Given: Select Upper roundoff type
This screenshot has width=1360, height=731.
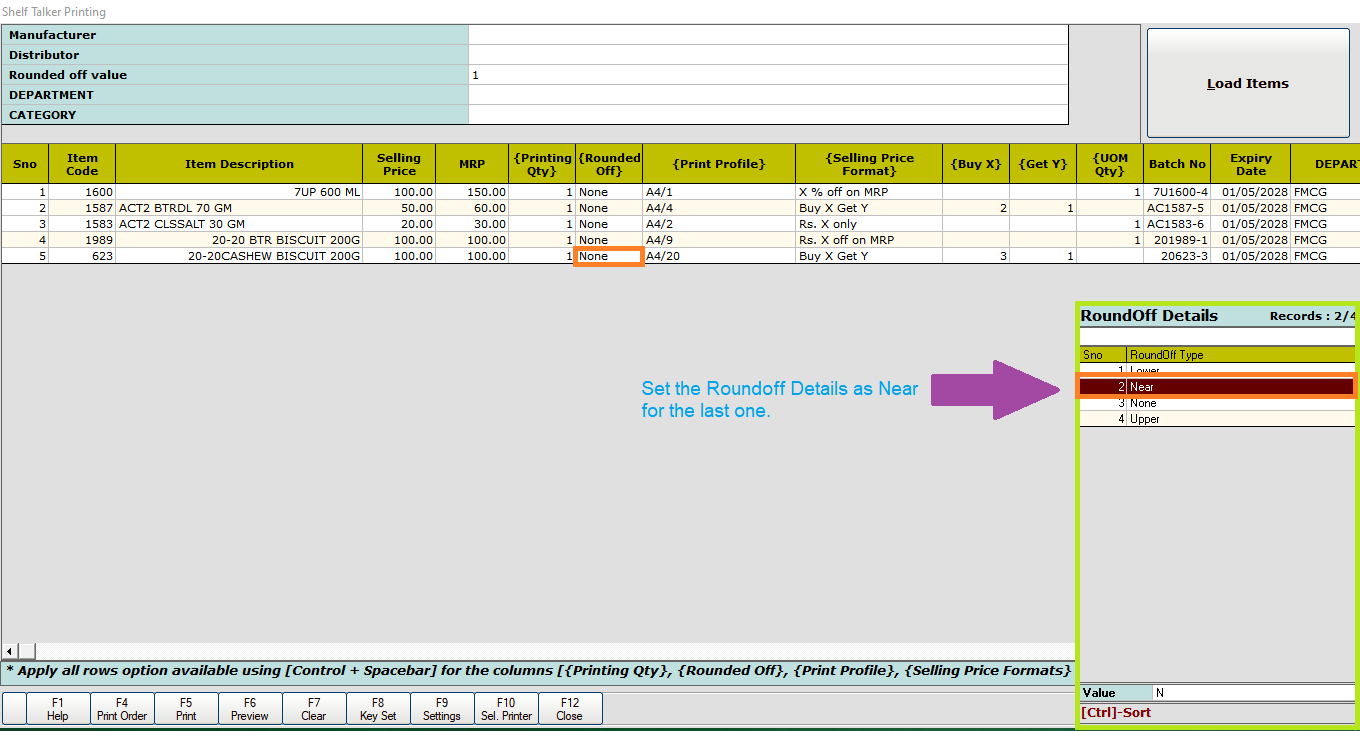Looking at the screenshot, I should 1217,419.
